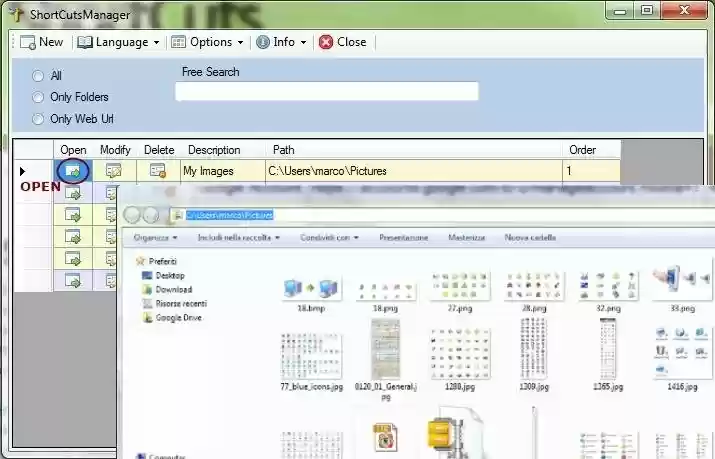Screen dimensions: 715x459
Task: Click the Preferiti label in Explorer sidebar
Action: coord(163,261)
